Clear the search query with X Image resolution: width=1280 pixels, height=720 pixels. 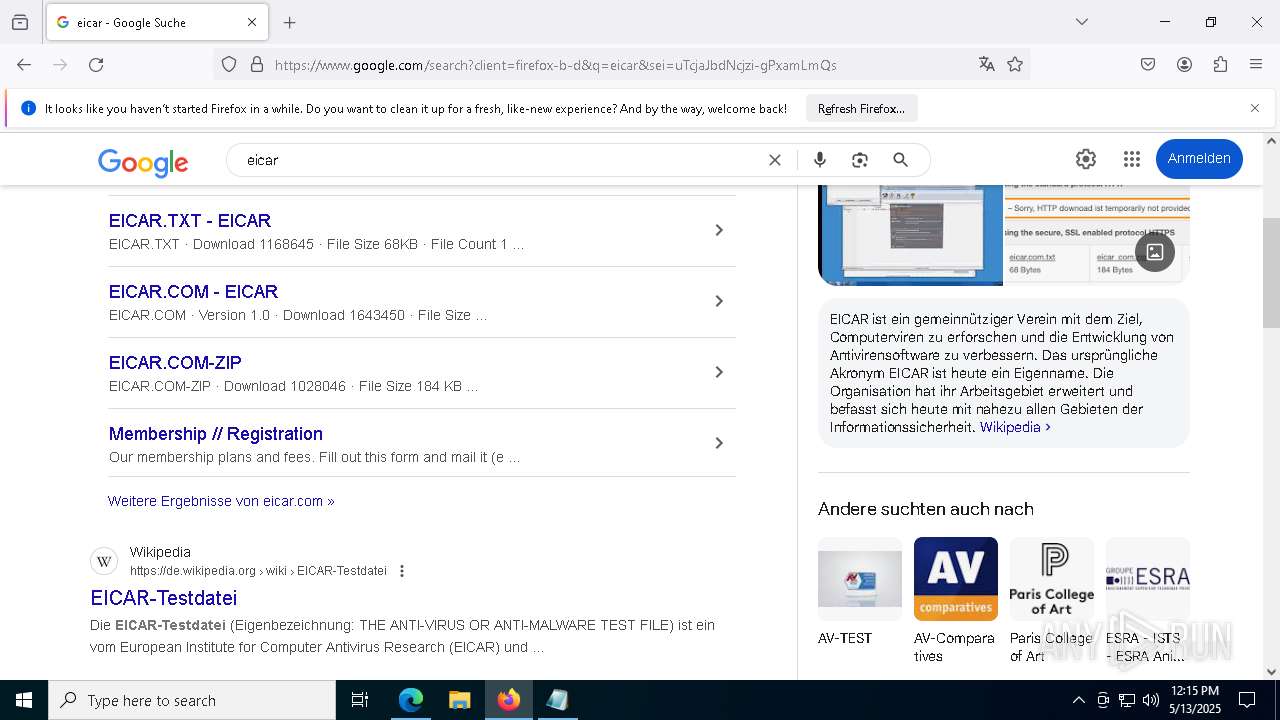[x=774, y=160]
